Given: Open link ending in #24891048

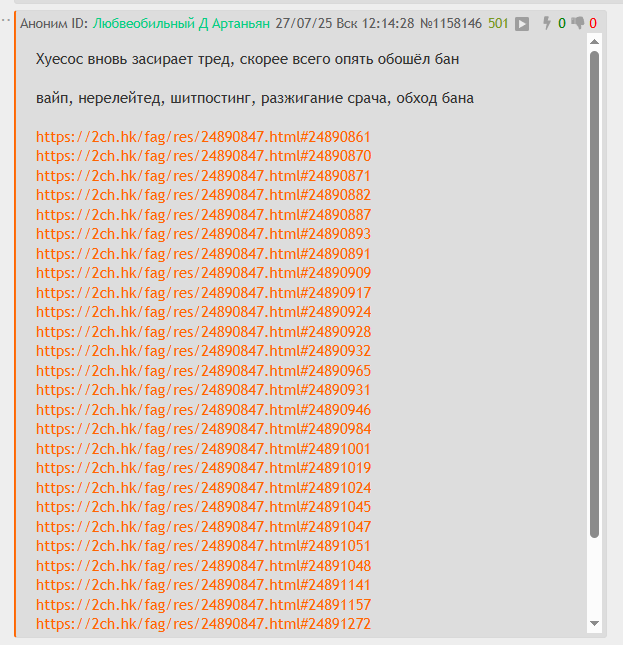Looking at the screenshot, I should click(x=204, y=566).
